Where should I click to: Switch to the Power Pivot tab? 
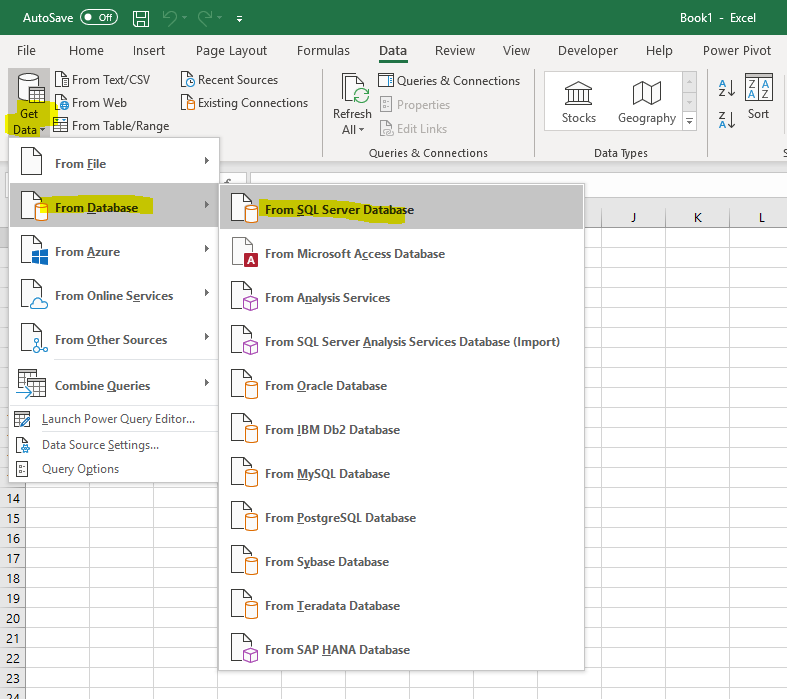click(x=736, y=51)
